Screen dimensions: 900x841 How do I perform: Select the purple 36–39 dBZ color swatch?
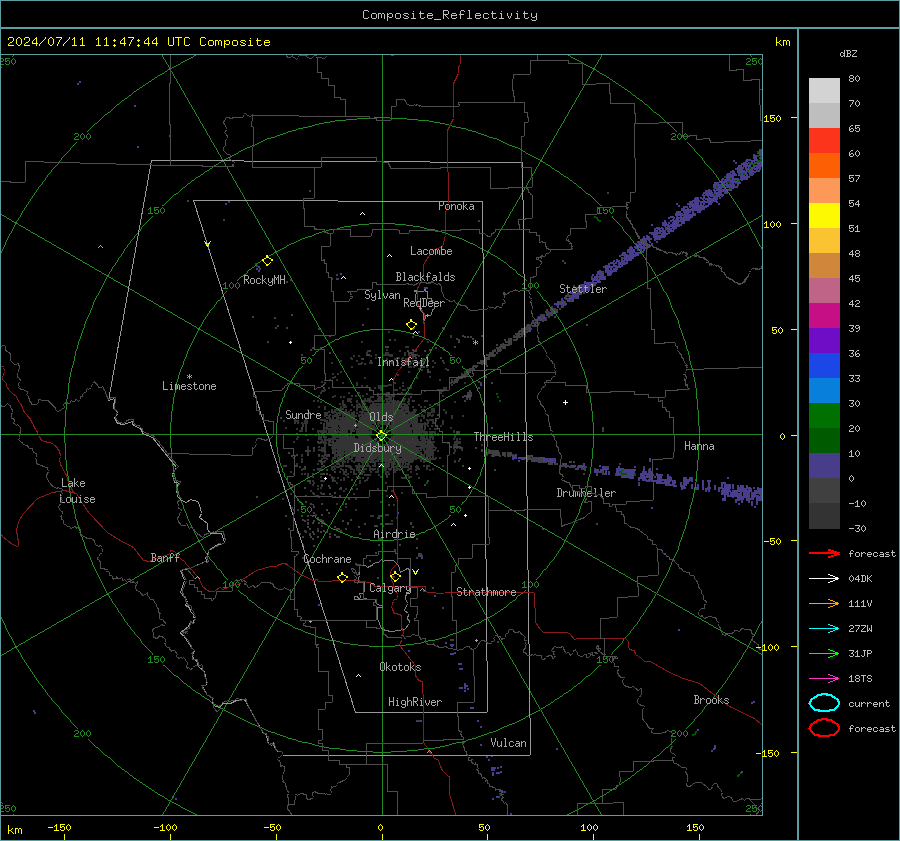click(x=824, y=341)
